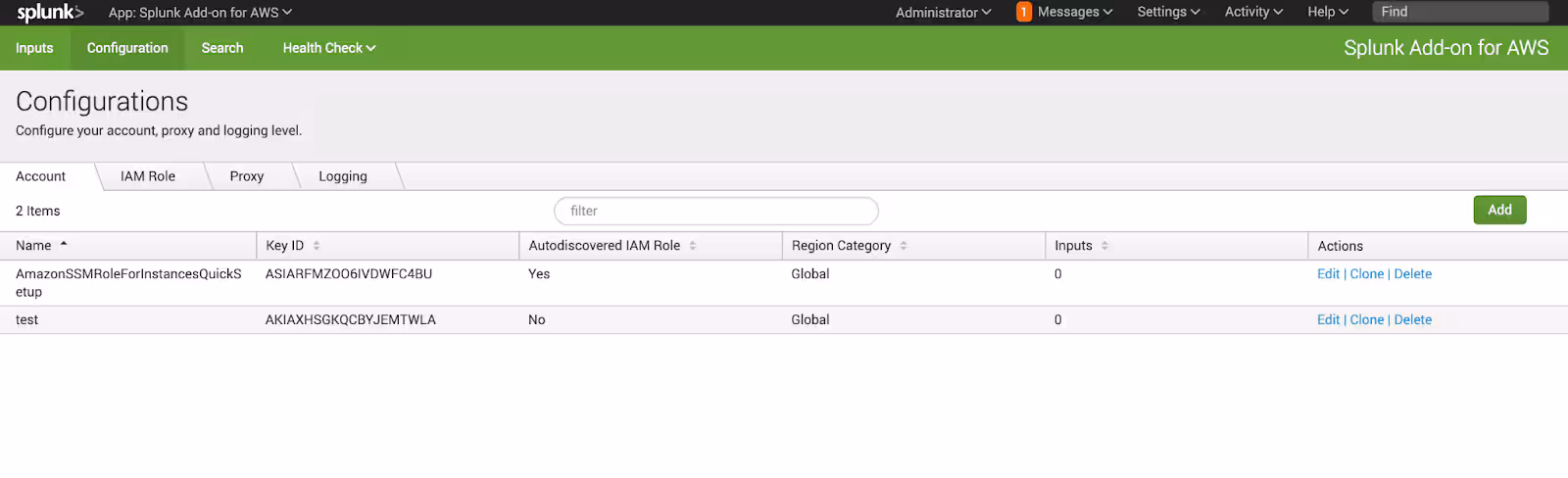Edit the test account
The image size is (1568, 478).
1328,320
